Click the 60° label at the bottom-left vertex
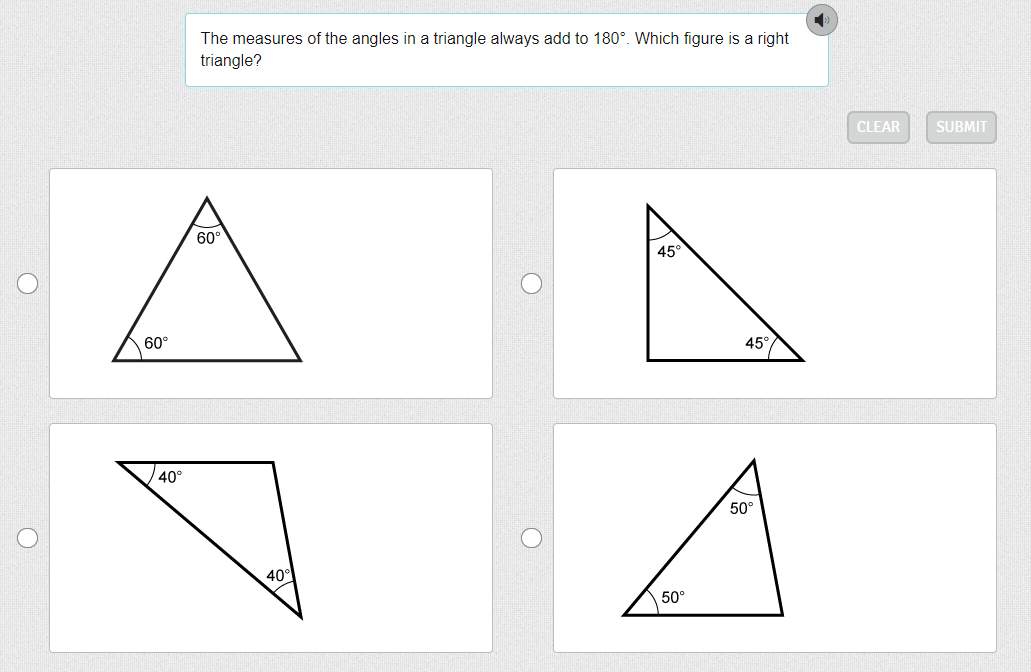1031x672 pixels. 156,344
